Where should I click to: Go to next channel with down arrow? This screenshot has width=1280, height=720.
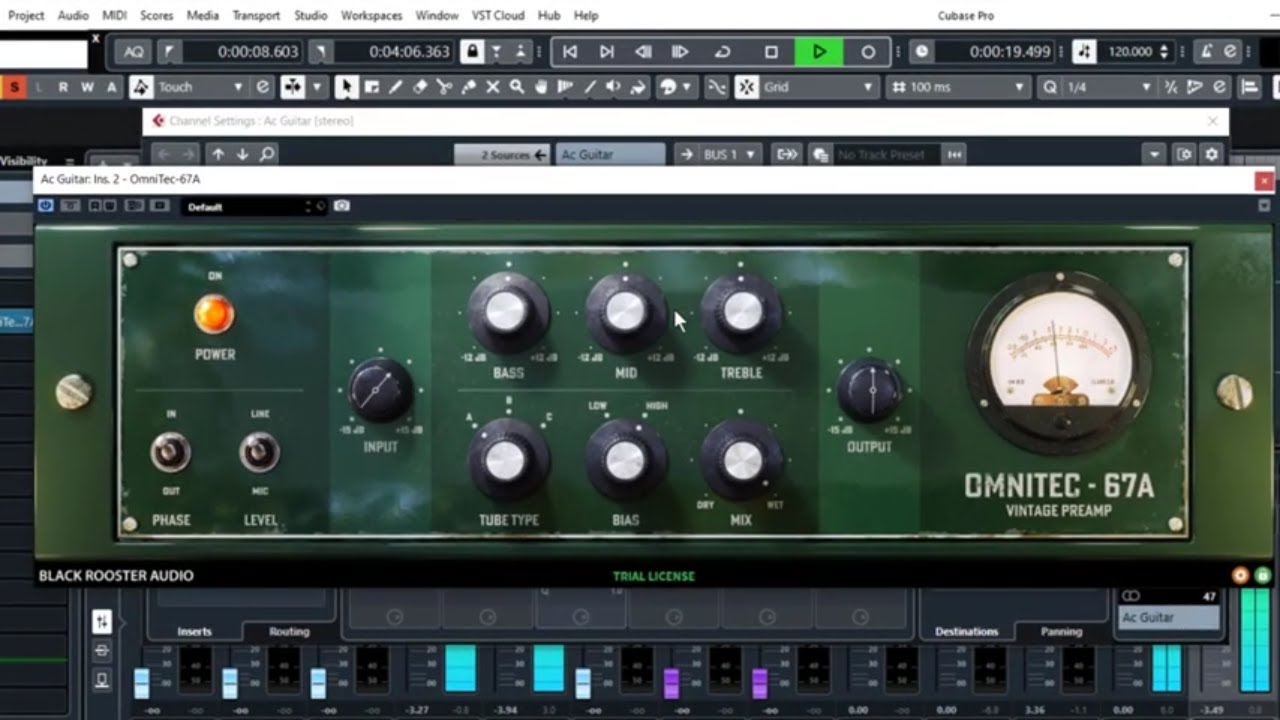click(242, 154)
